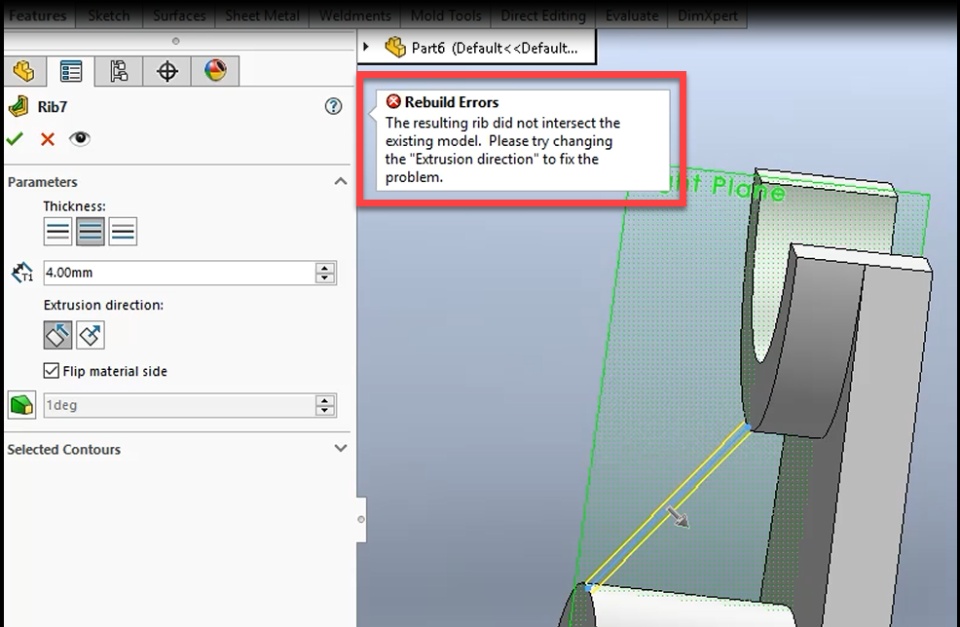
Task: Increase rib thickness with up arrow
Action: (x=325, y=268)
